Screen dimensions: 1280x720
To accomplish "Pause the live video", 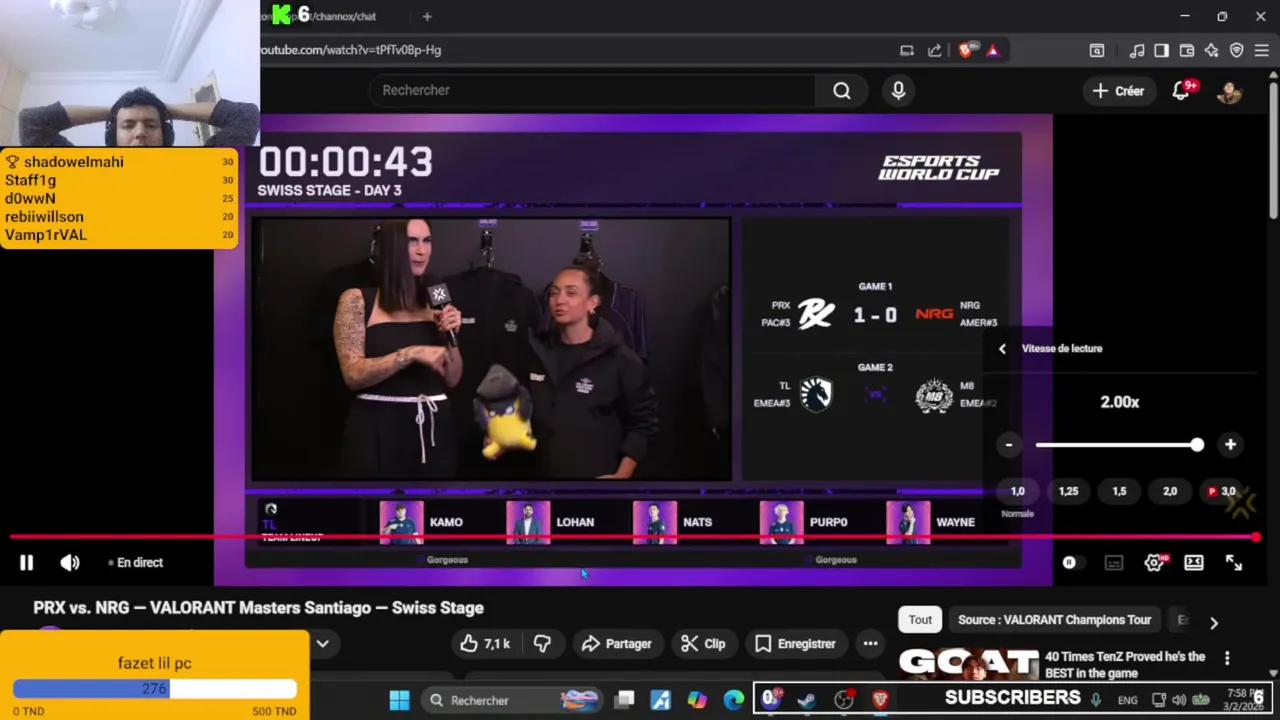I will click(26, 563).
